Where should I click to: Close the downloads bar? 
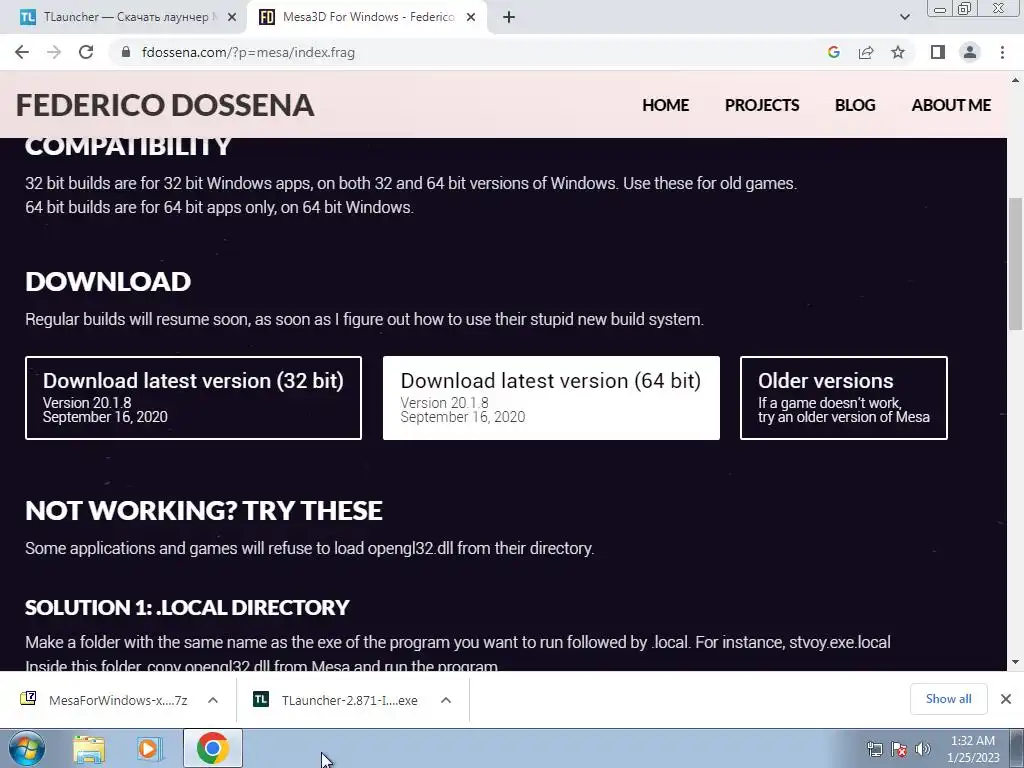click(1006, 699)
